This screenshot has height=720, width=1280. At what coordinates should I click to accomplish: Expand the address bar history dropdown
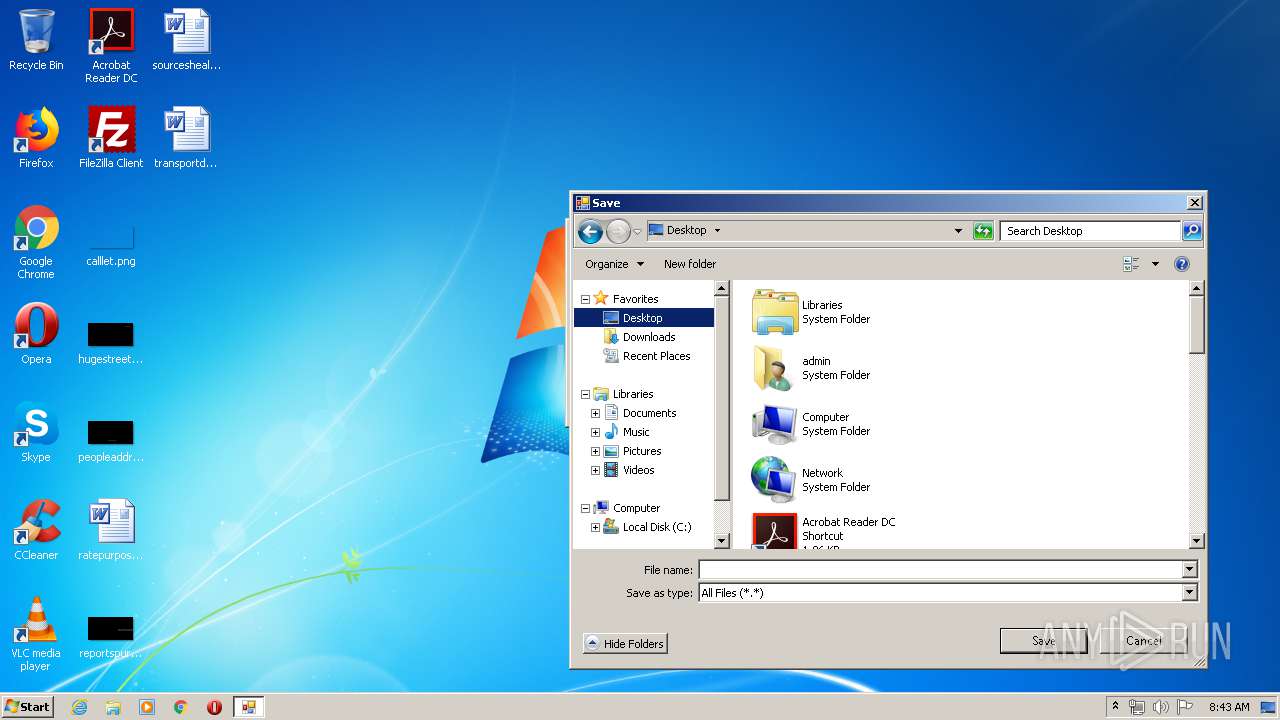(x=958, y=231)
